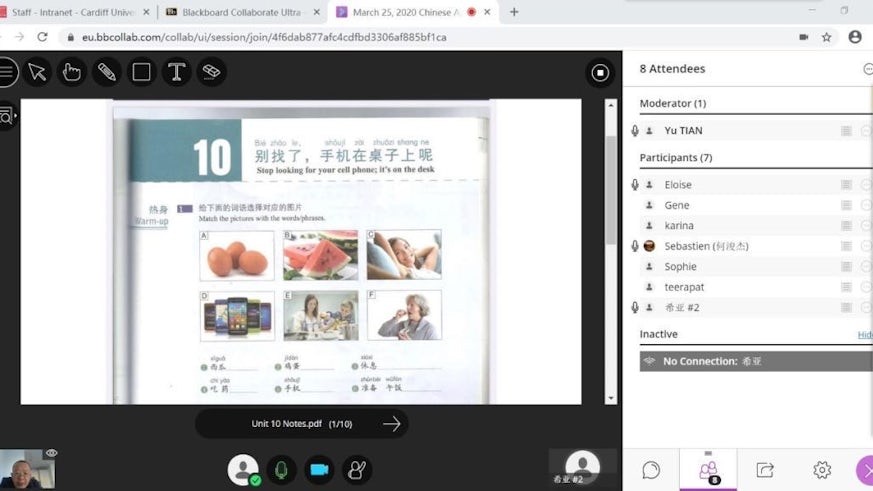Open the My Settings gear tab
873x491 pixels.
pyautogui.click(x=822, y=469)
